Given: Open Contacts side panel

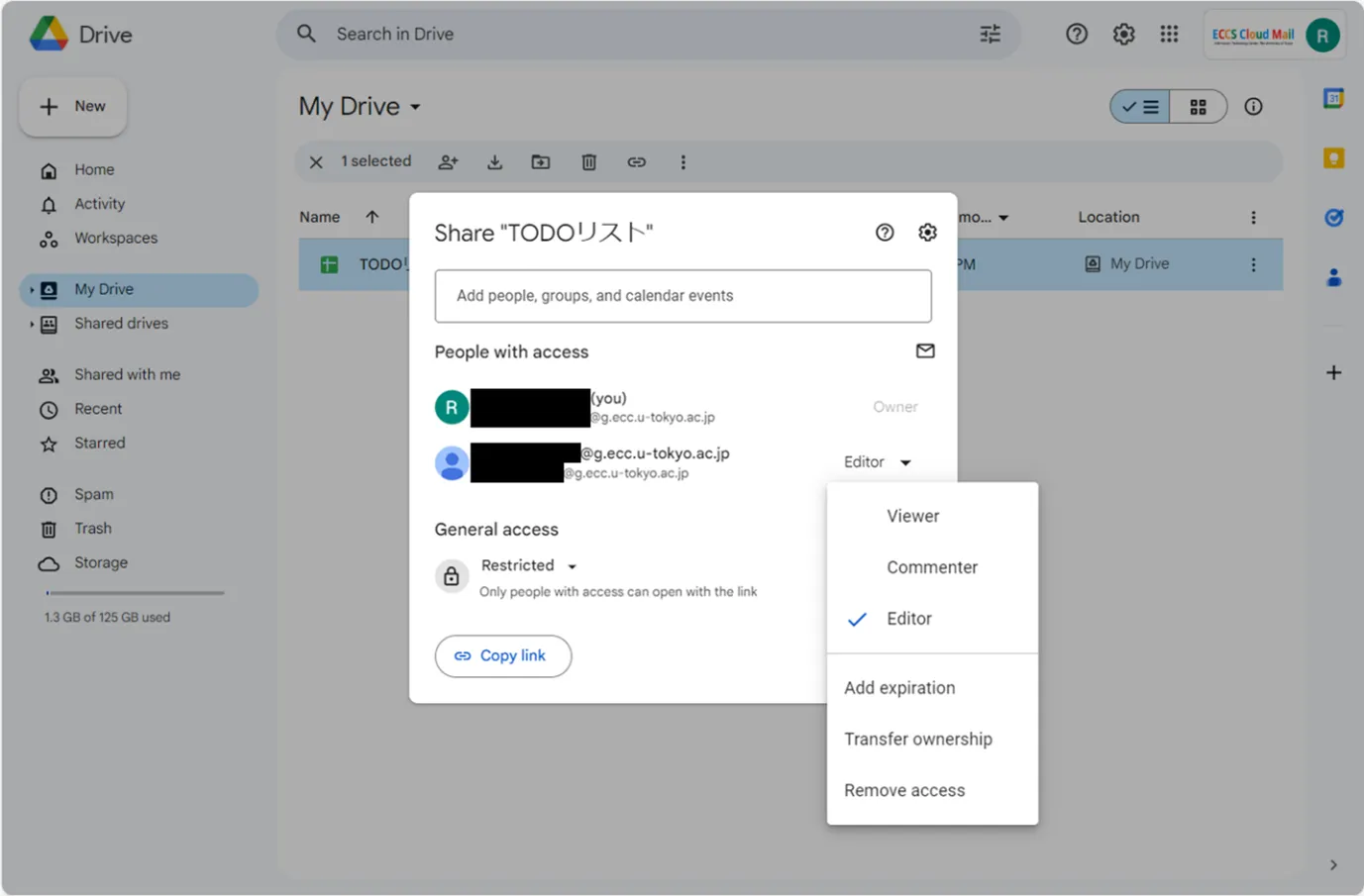Looking at the screenshot, I should [1333, 277].
